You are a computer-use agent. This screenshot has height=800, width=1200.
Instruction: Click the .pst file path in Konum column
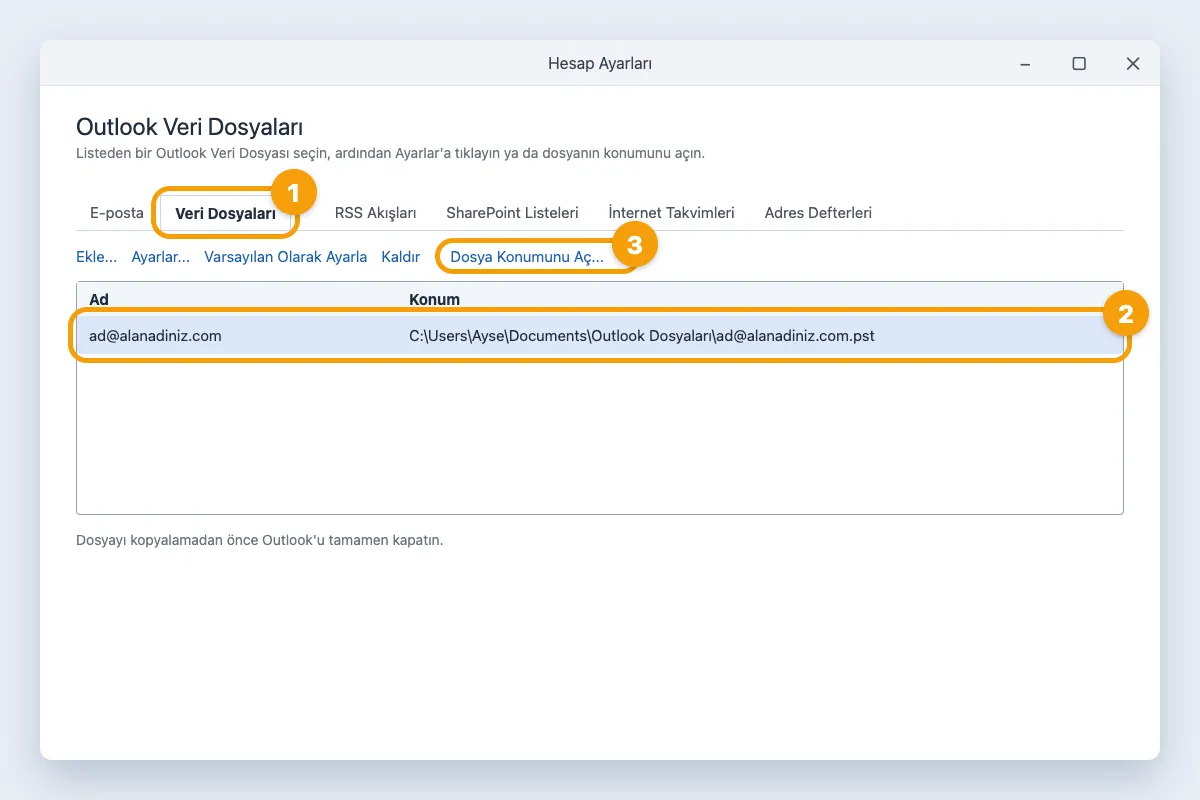pyautogui.click(x=642, y=336)
